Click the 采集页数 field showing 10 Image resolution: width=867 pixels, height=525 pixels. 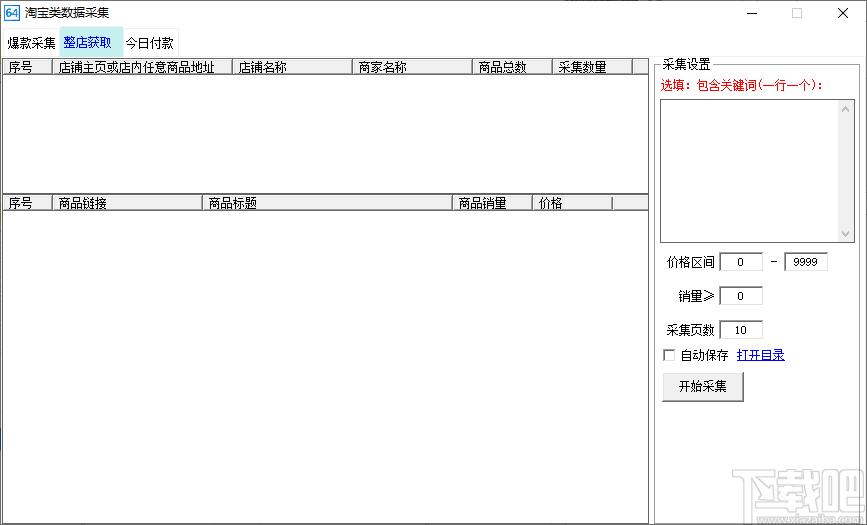741,330
